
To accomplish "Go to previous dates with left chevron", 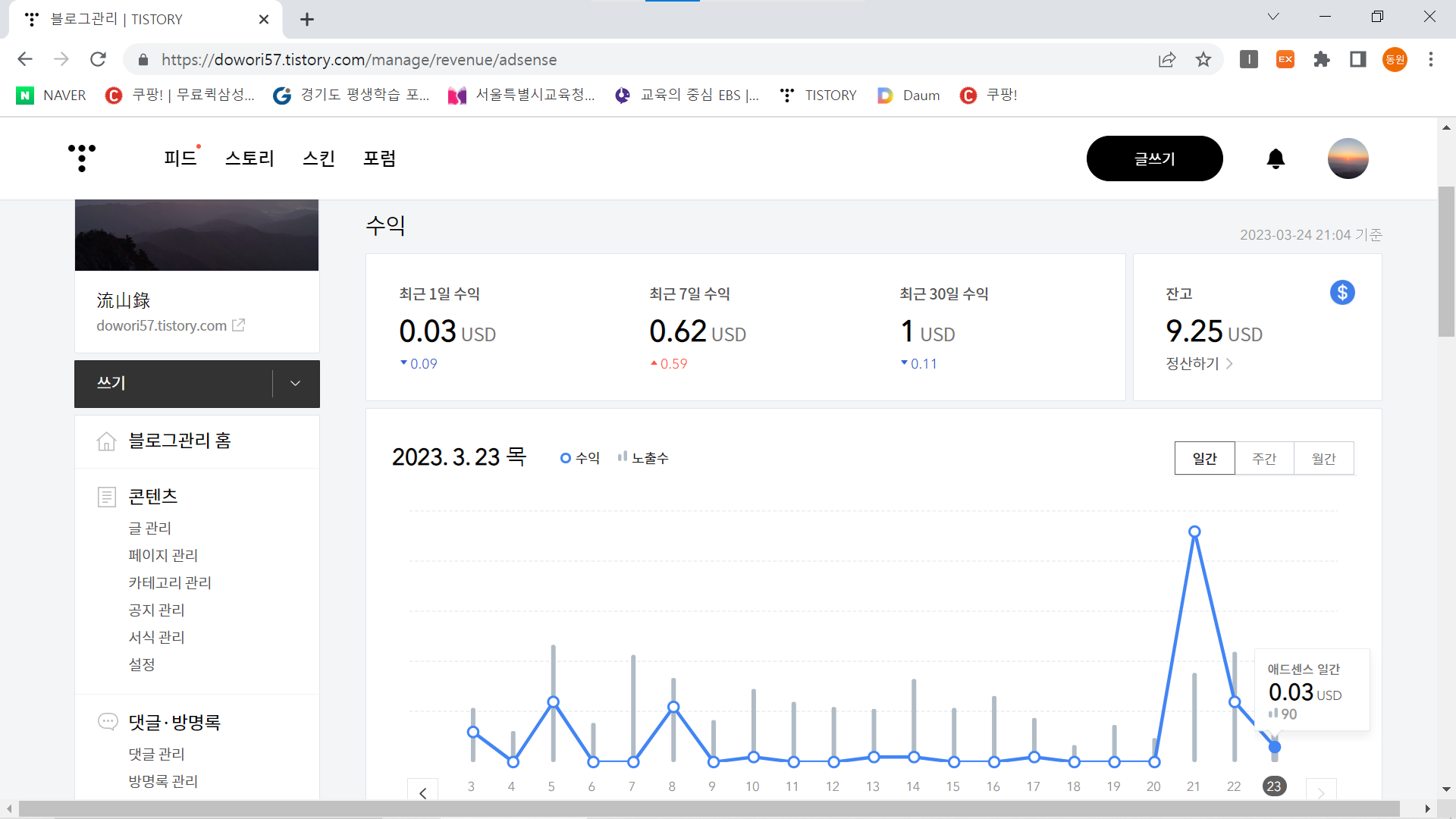I will (x=423, y=792).
